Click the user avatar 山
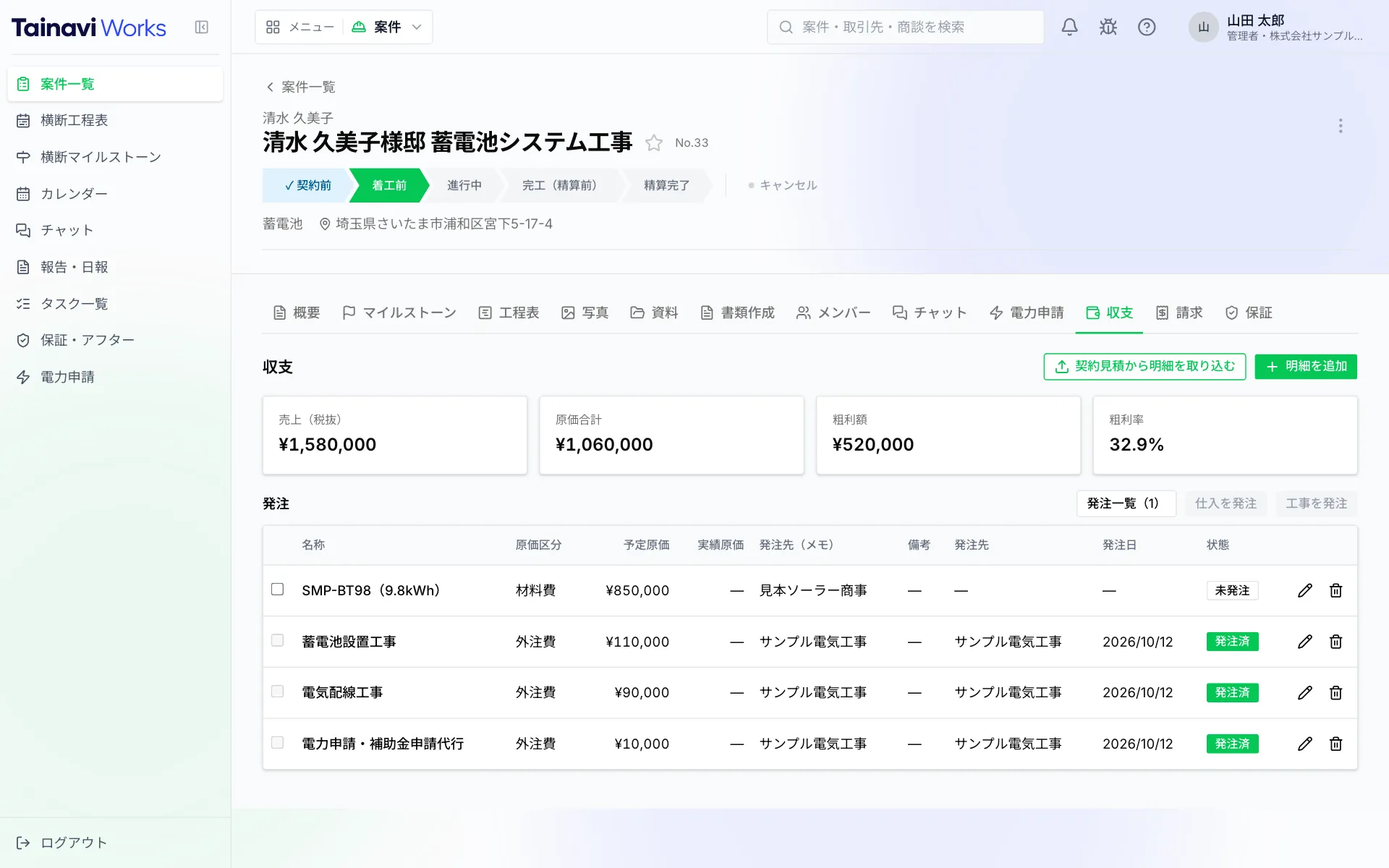The image size is (1389, 868). 1204,27
